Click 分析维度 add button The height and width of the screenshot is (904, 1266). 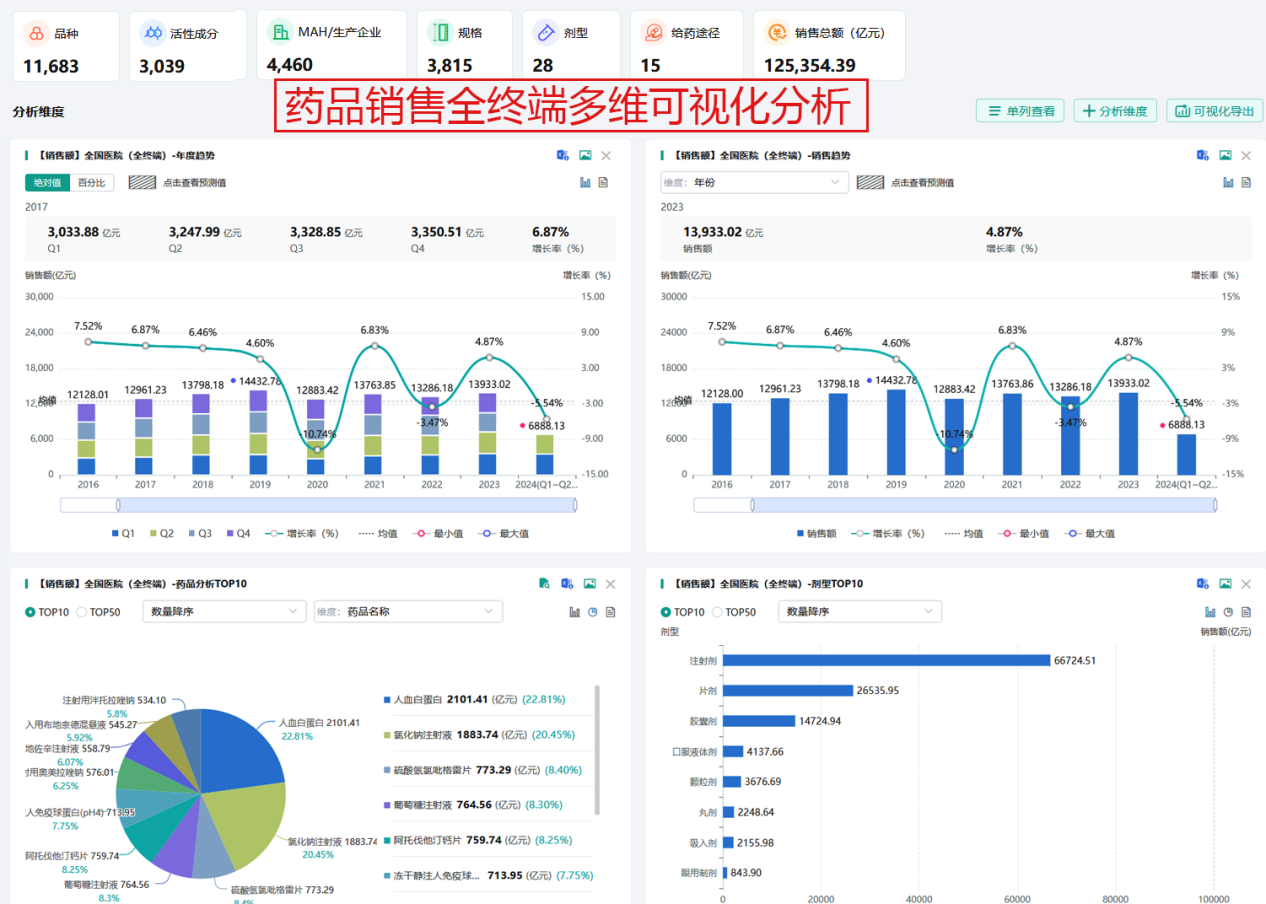pos(1116,111)
